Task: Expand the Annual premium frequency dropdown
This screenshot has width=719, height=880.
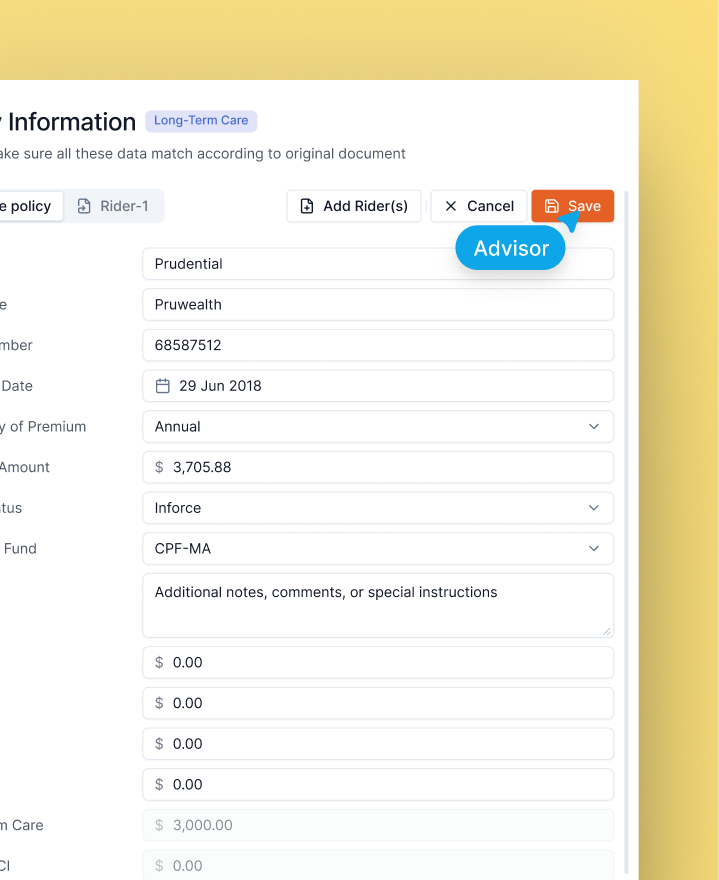Action: click(x=593, y=427)
